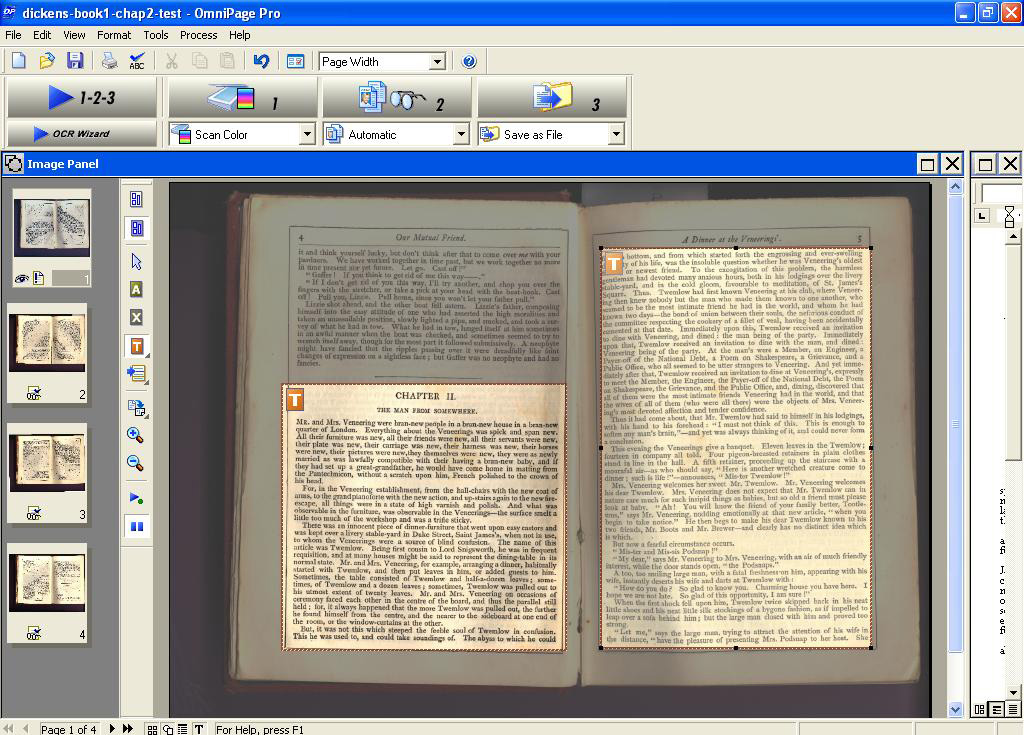
Task: Click the bold T text editor icon in status bar
Action: (199, 729)
